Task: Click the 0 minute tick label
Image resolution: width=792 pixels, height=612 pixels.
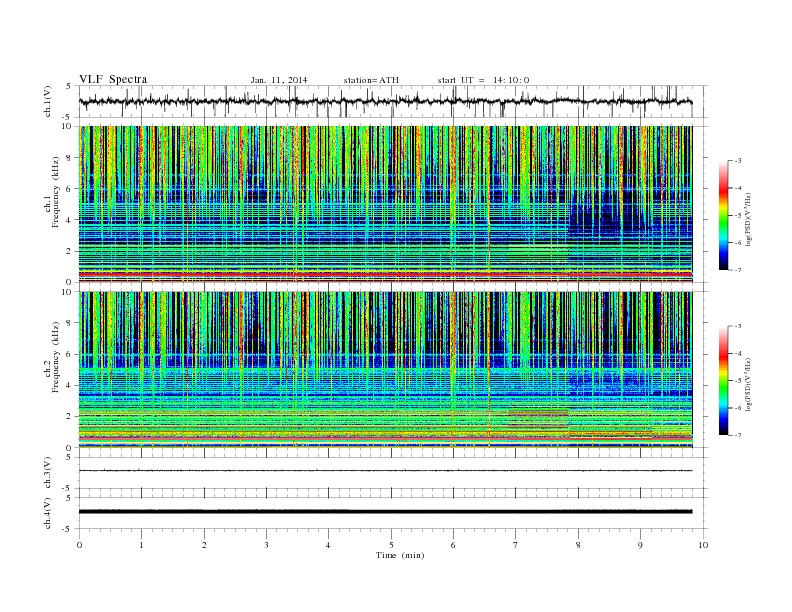Action: coord(79,545)
